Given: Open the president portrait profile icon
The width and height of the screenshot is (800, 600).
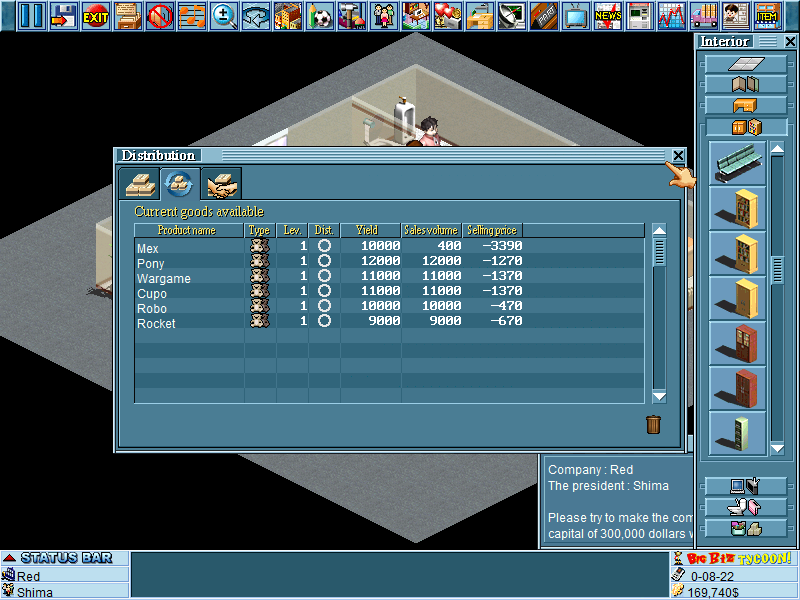Looking at the screenshot, I should (736, 16).
